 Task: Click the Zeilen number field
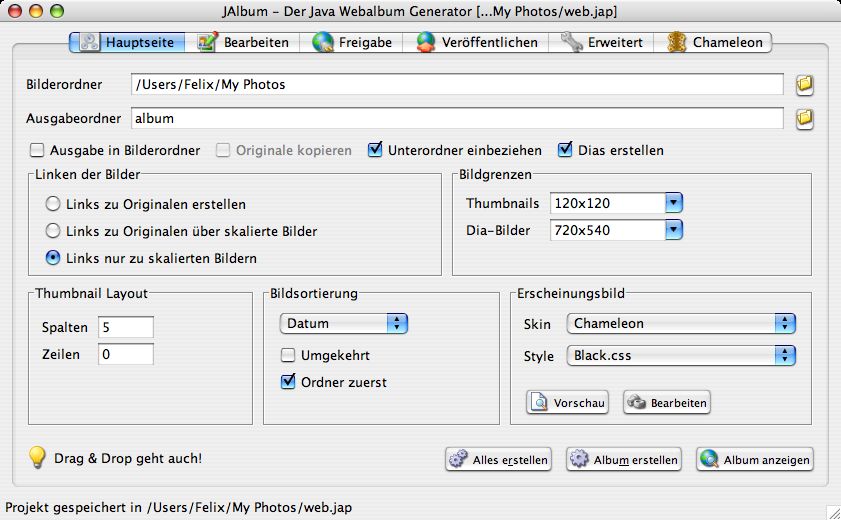pos(126,354)
